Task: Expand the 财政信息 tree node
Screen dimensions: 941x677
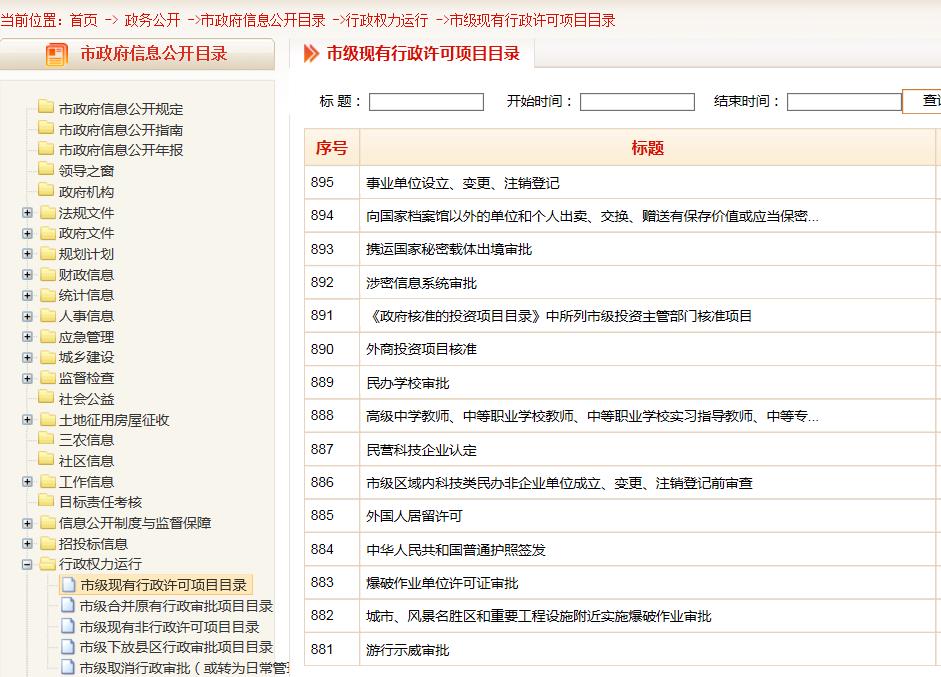Action: click(x=27, y=275)
